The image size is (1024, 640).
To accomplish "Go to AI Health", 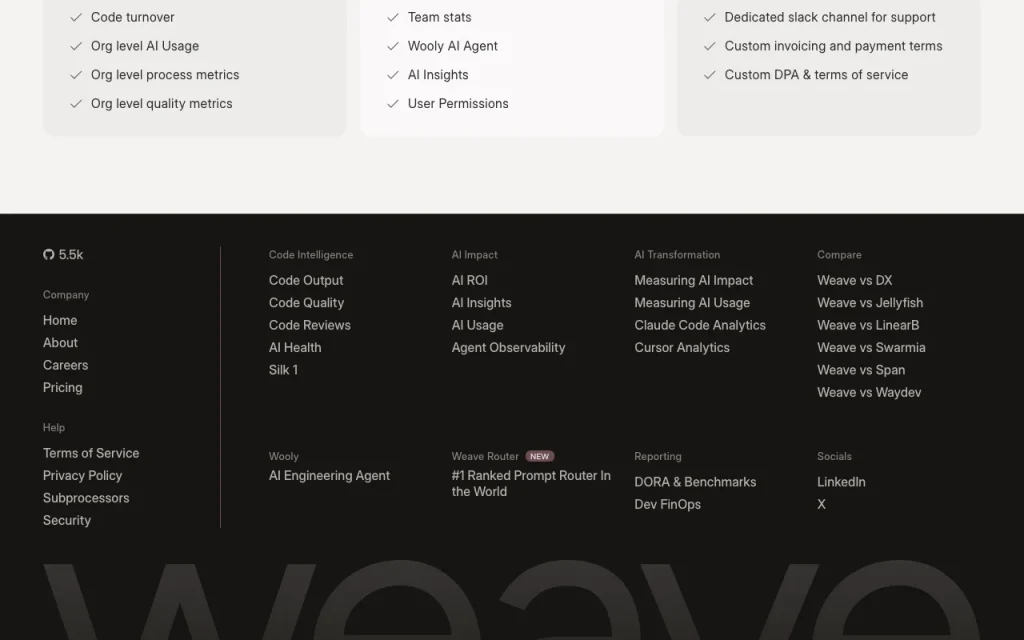I will click(x=295, y=347).
